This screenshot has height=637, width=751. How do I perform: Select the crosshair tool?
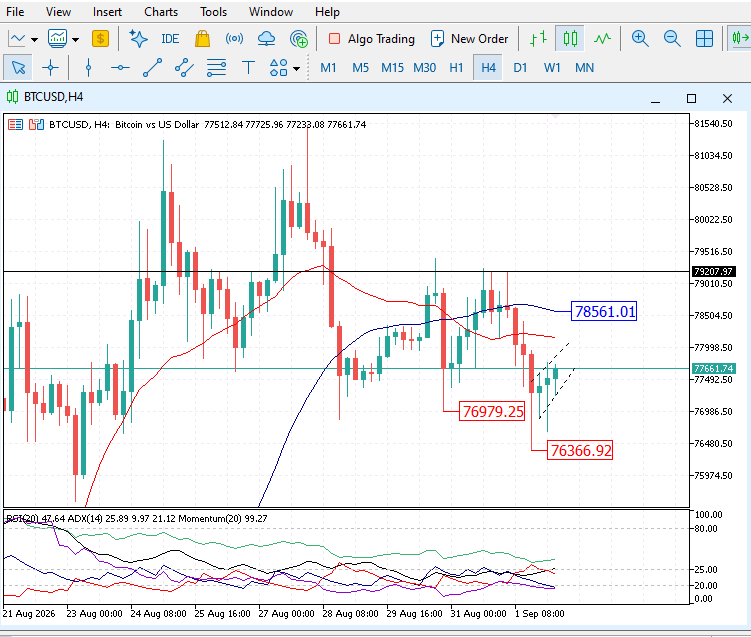[50, 68]
